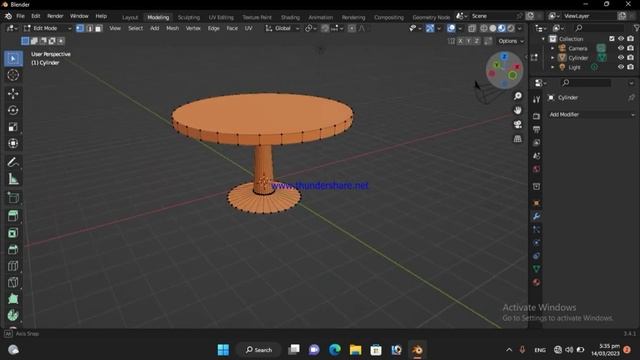Select the Extrude Region tool
Screen dimensions: 640x360
click(x=13, y=216)
